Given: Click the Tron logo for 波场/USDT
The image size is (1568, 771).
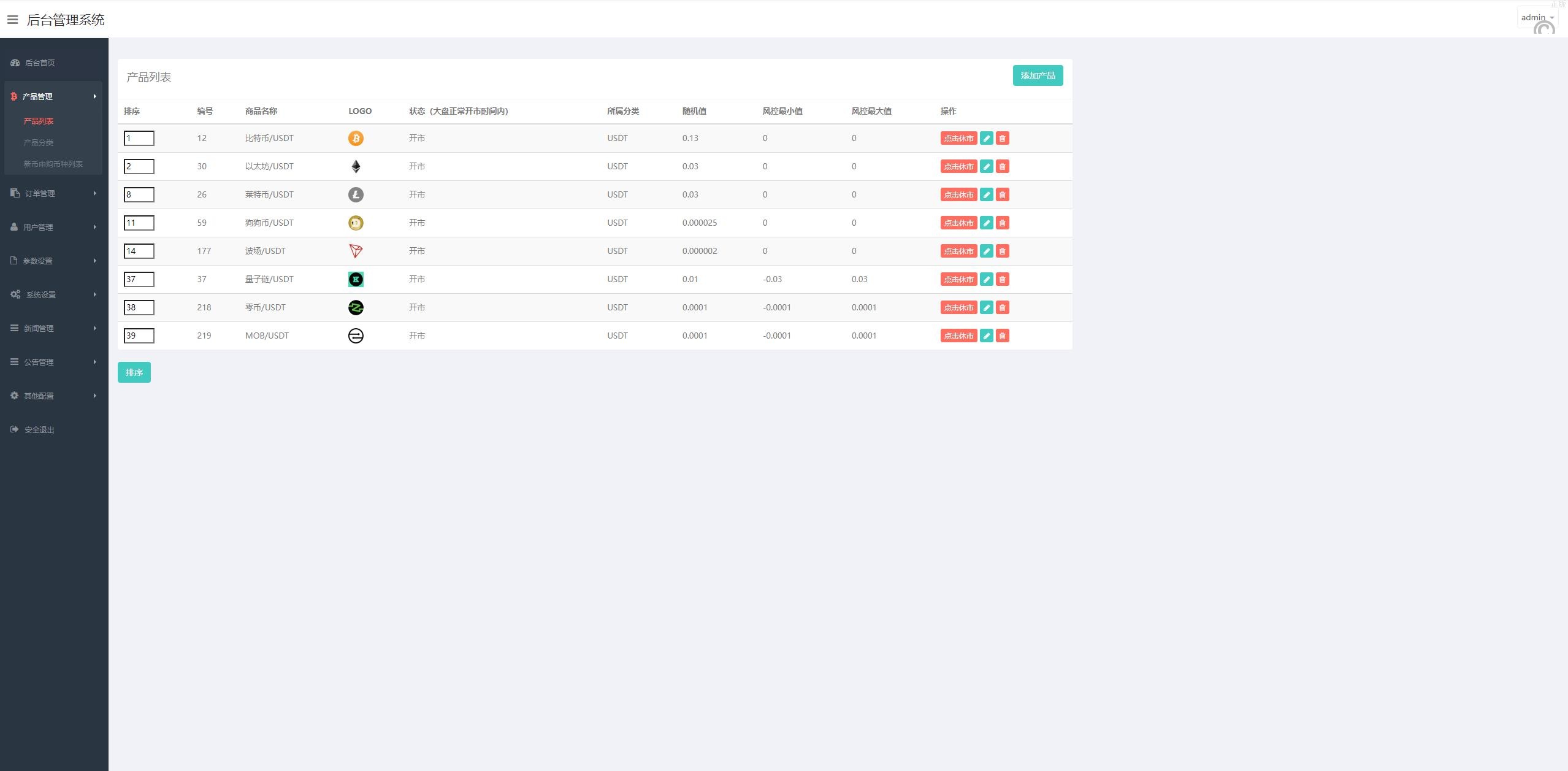Looking at the screenshot, I should click(x=356, y=251).
